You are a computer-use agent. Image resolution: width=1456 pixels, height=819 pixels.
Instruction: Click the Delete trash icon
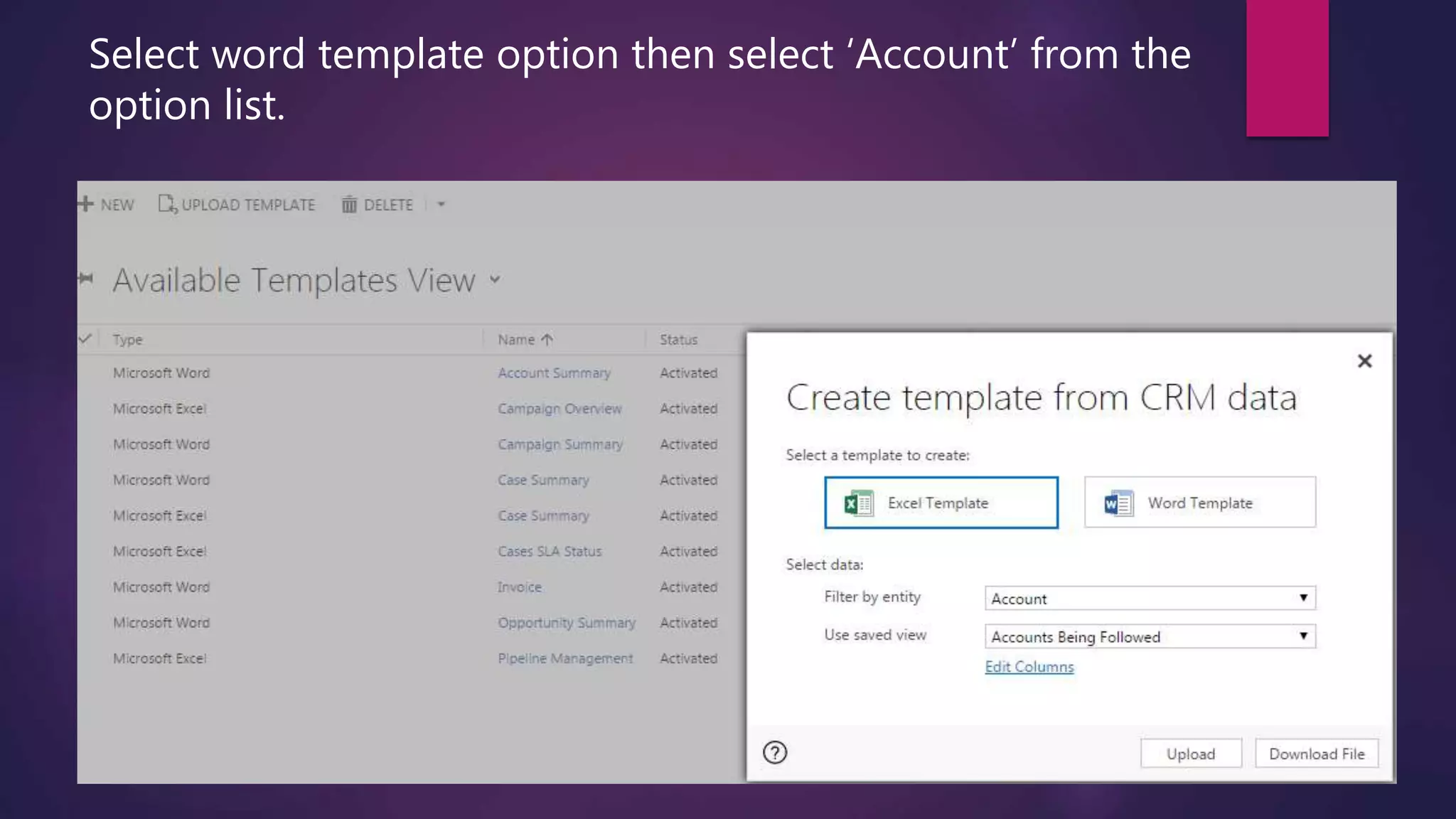pos(349,205)
